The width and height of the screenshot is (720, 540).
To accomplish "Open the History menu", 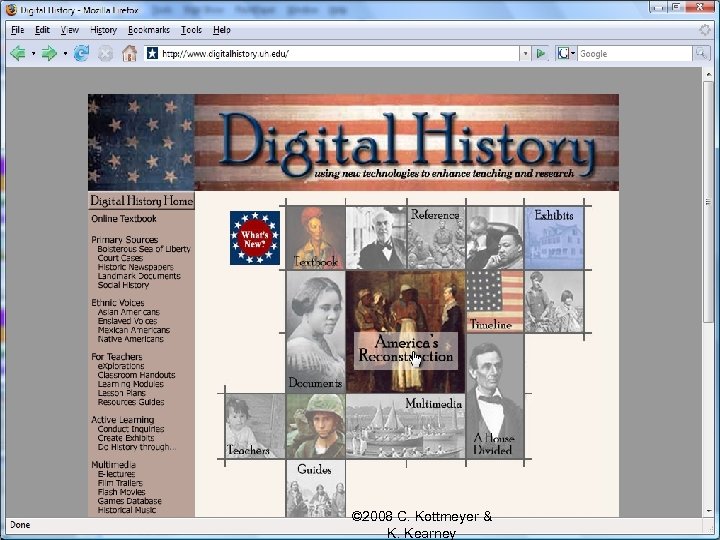I will point(103,30).
